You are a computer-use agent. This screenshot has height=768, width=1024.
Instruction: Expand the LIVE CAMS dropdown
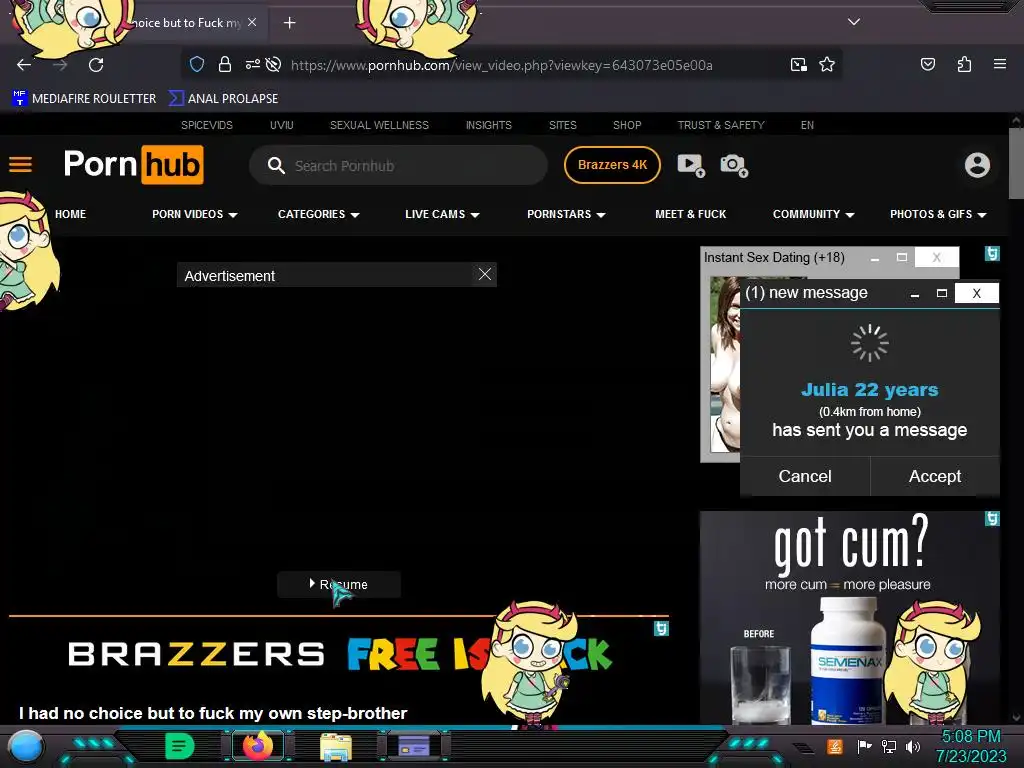(442, 214)
